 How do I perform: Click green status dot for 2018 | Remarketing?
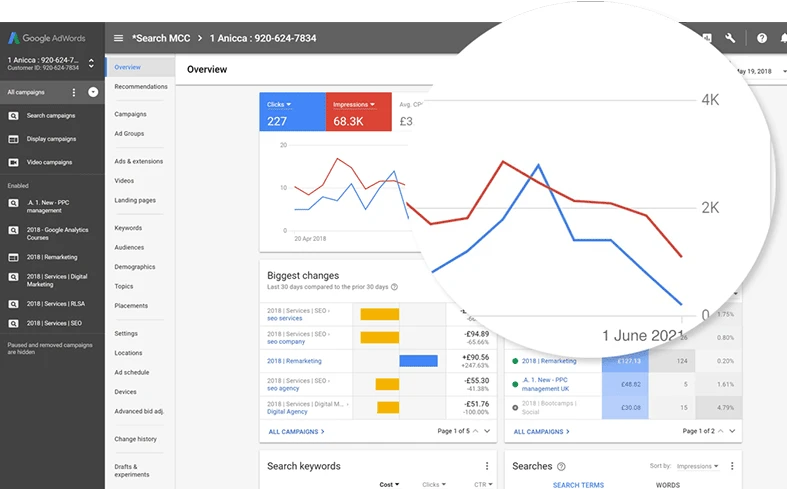pos(515,361)
